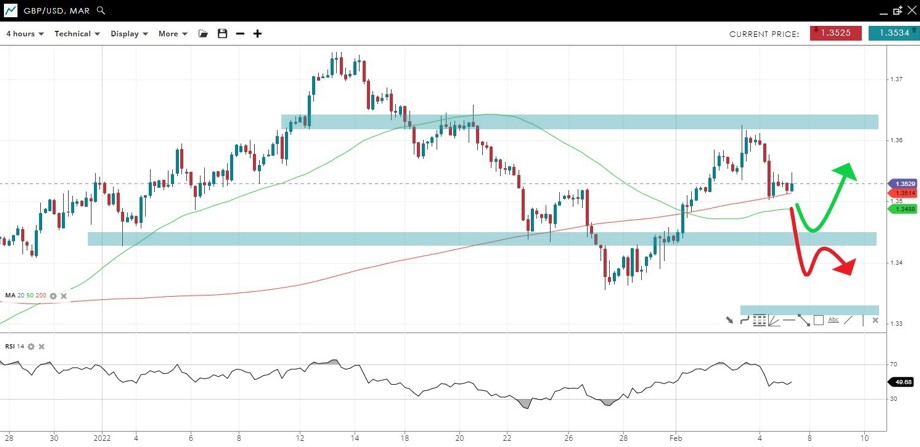Select the horizontal line tool
Image resolution: width=920 pixels, height=447 pixels.
pyautogui.click(x=789, y=320)
